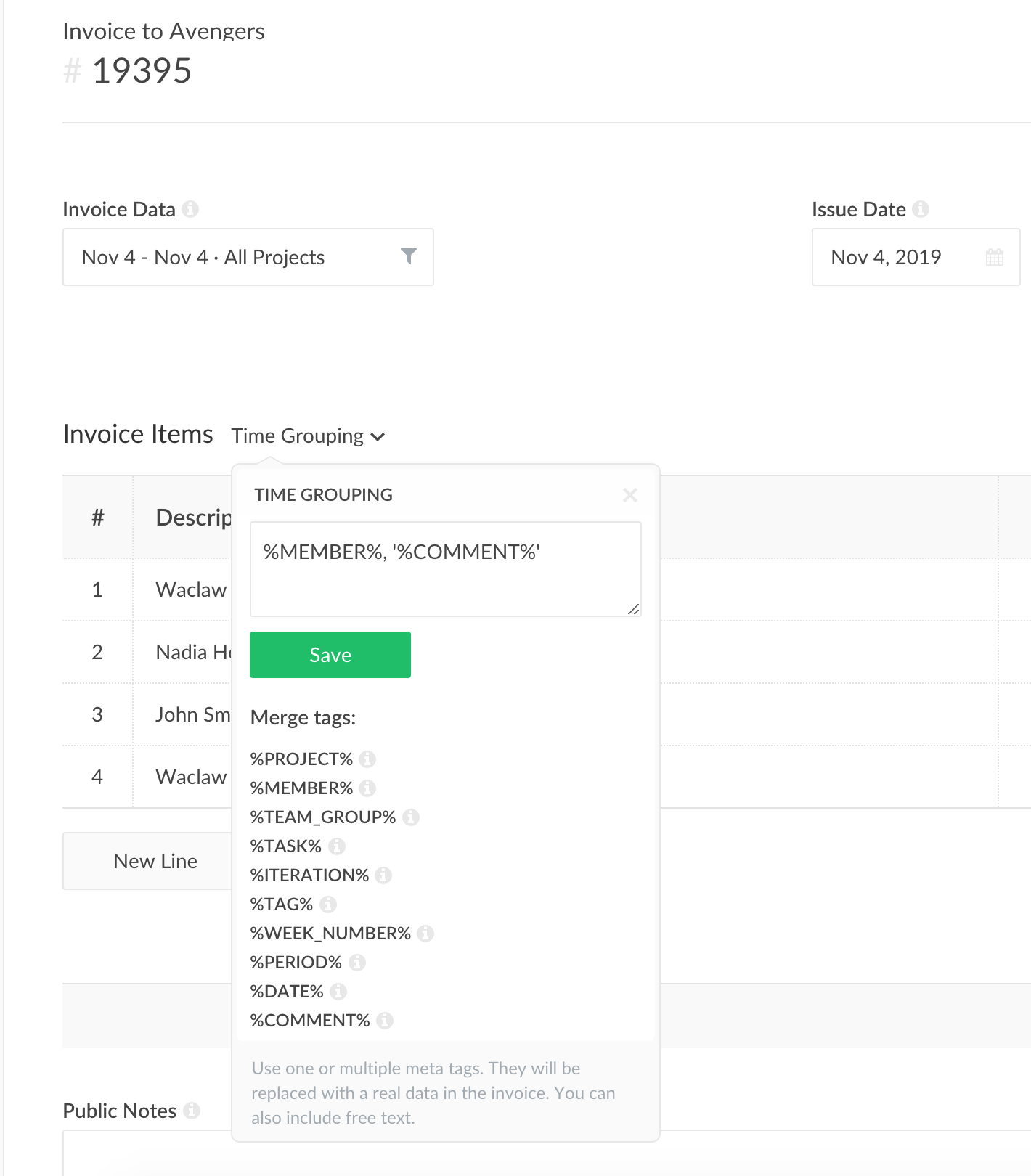This screenshot has height=1176, width=1031.
Task: Click the info icon next to %PERIOD%
Action: 356,963
